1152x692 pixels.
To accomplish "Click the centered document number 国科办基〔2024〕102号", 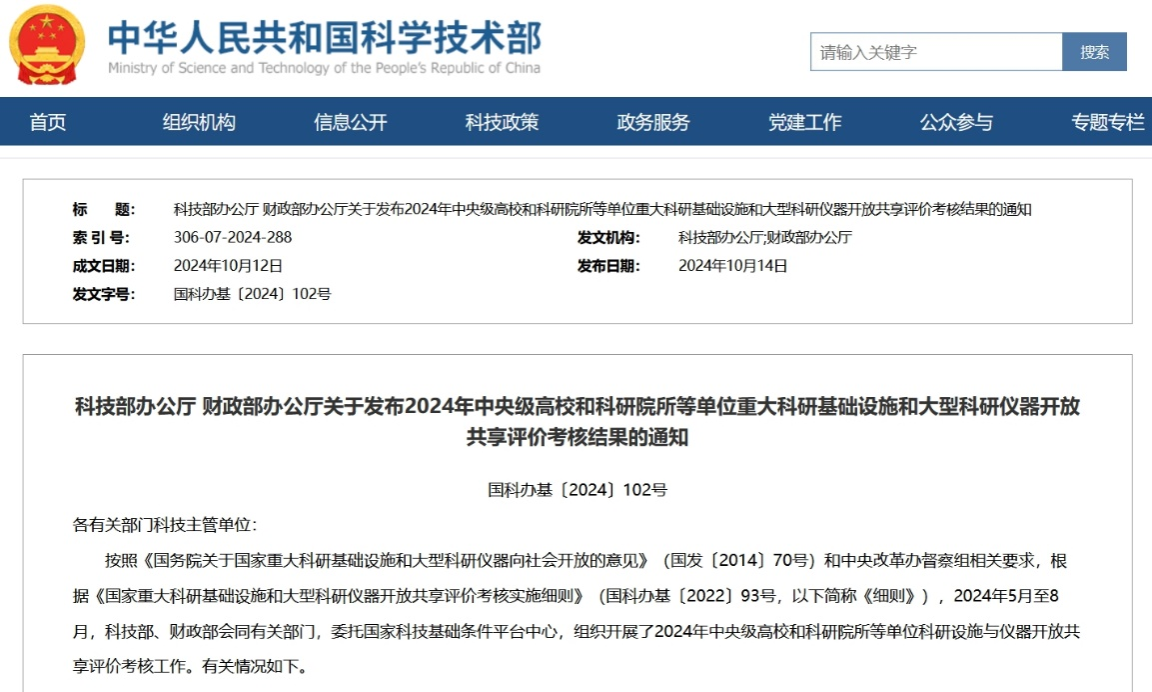I will pos(577,490).
